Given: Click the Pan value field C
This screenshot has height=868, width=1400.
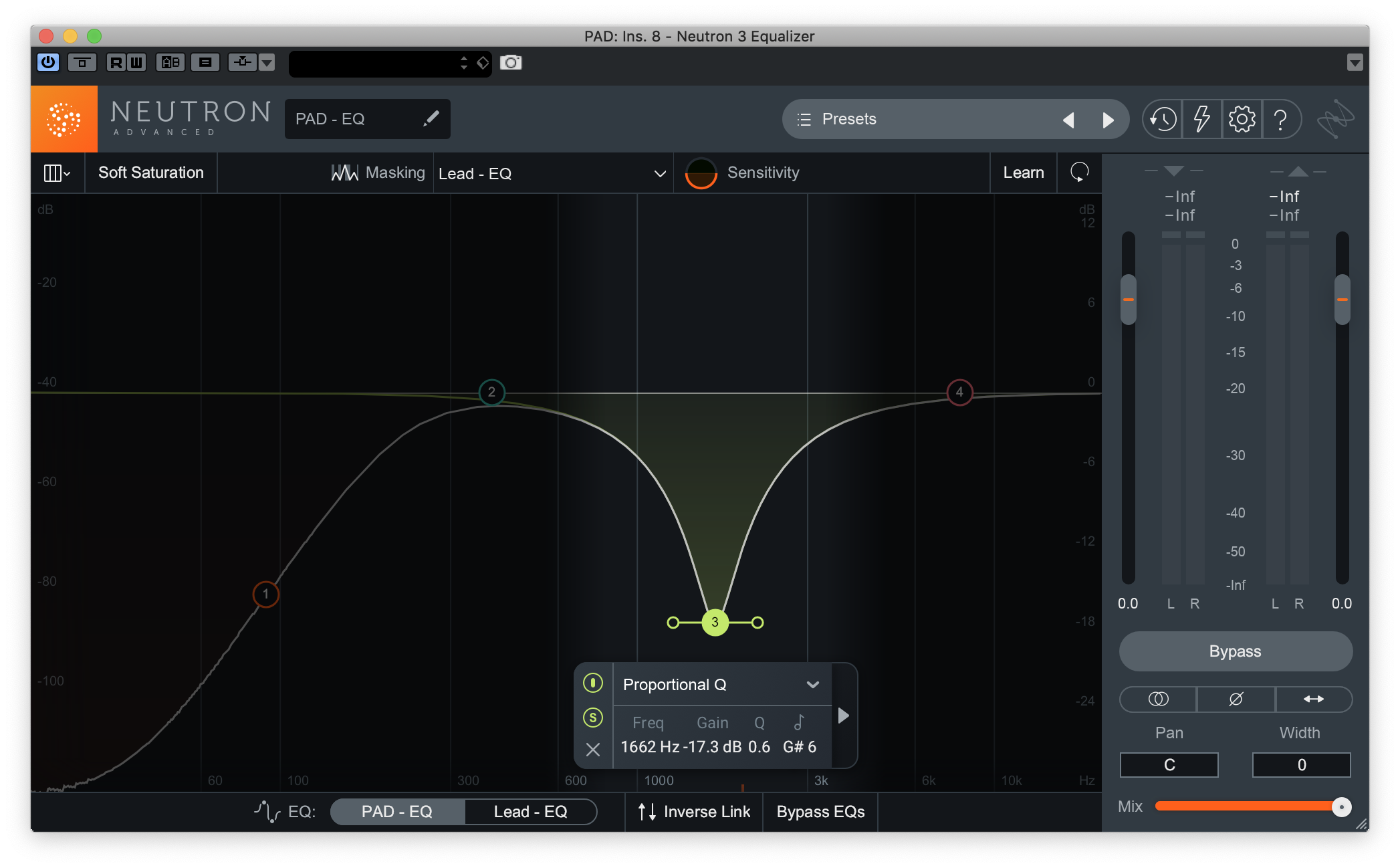Looking at the screenshot, I should (1169, 765).
